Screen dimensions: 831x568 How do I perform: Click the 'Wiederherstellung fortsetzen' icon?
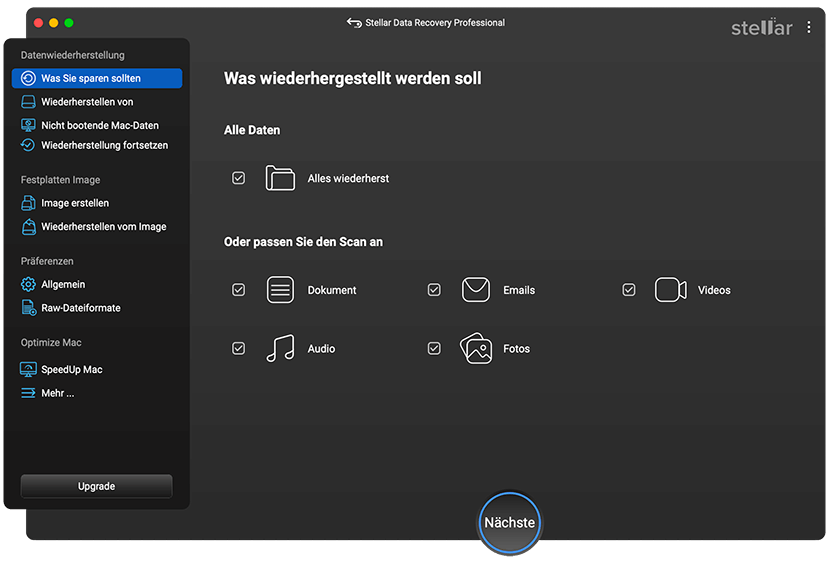[28, 145]
